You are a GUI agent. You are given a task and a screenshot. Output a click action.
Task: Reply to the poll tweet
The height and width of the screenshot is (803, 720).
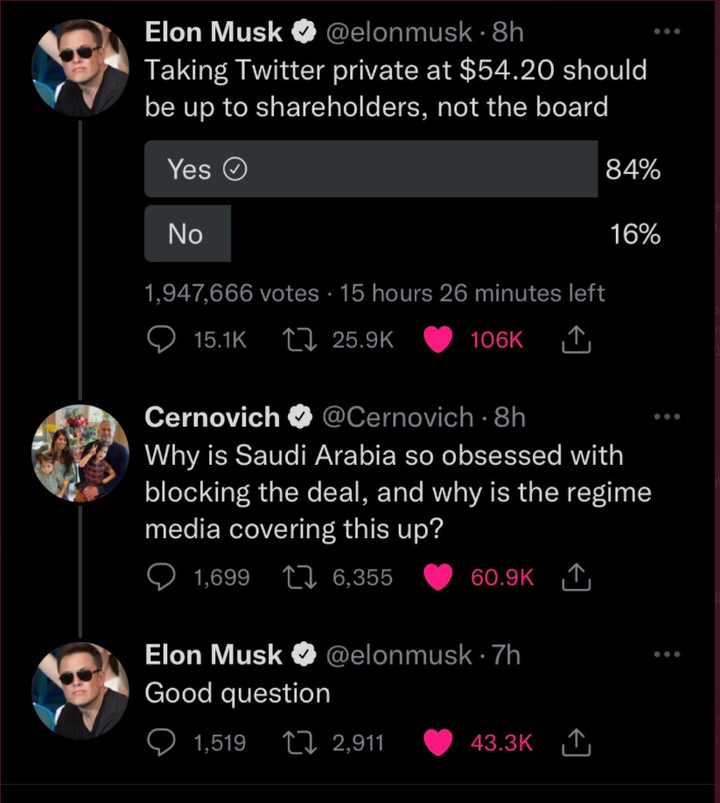[162, 340]
